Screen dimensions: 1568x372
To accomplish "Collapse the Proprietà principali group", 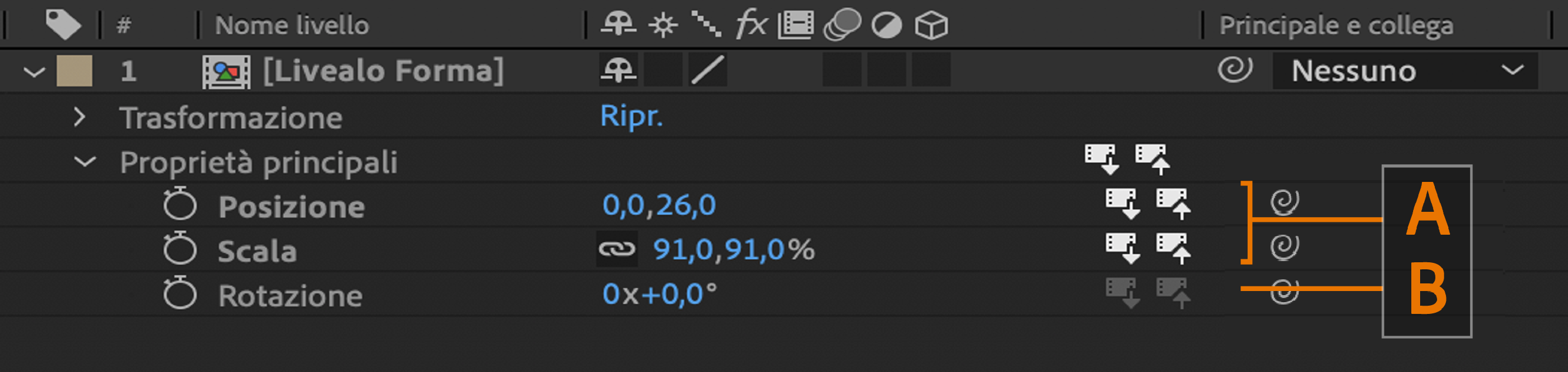I will coord(85,162).
